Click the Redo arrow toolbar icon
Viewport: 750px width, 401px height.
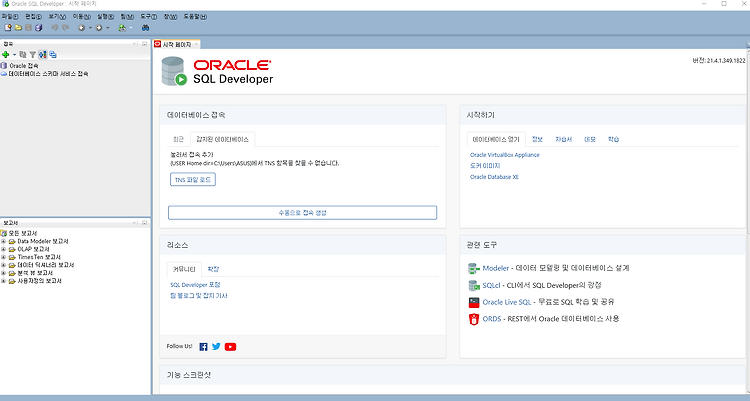[x=66, y=28]
